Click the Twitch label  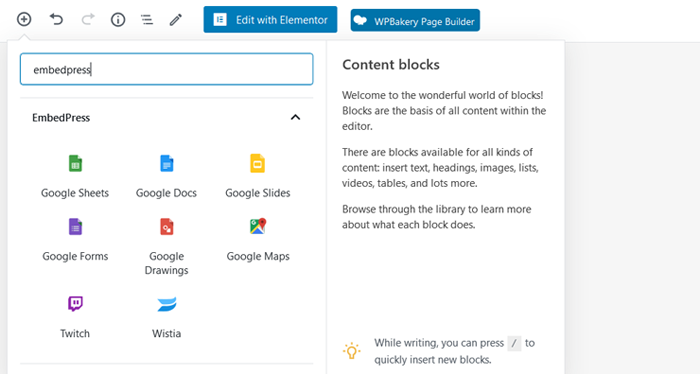(75, 334)
